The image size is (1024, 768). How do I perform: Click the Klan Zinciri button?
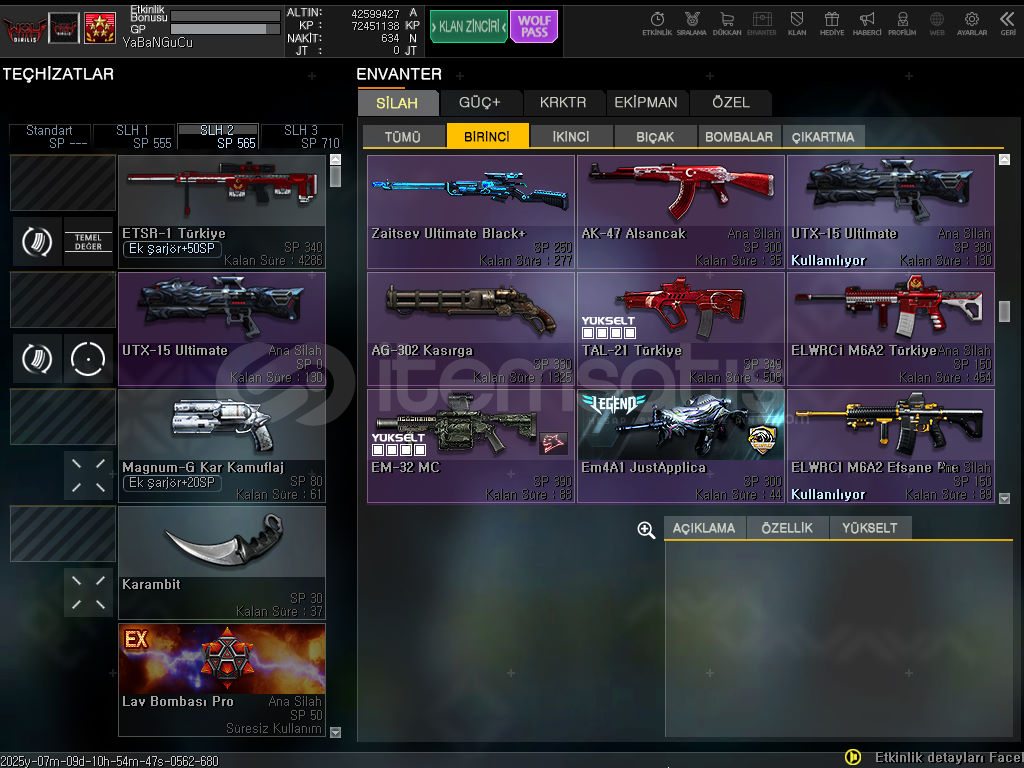[469, 26]
